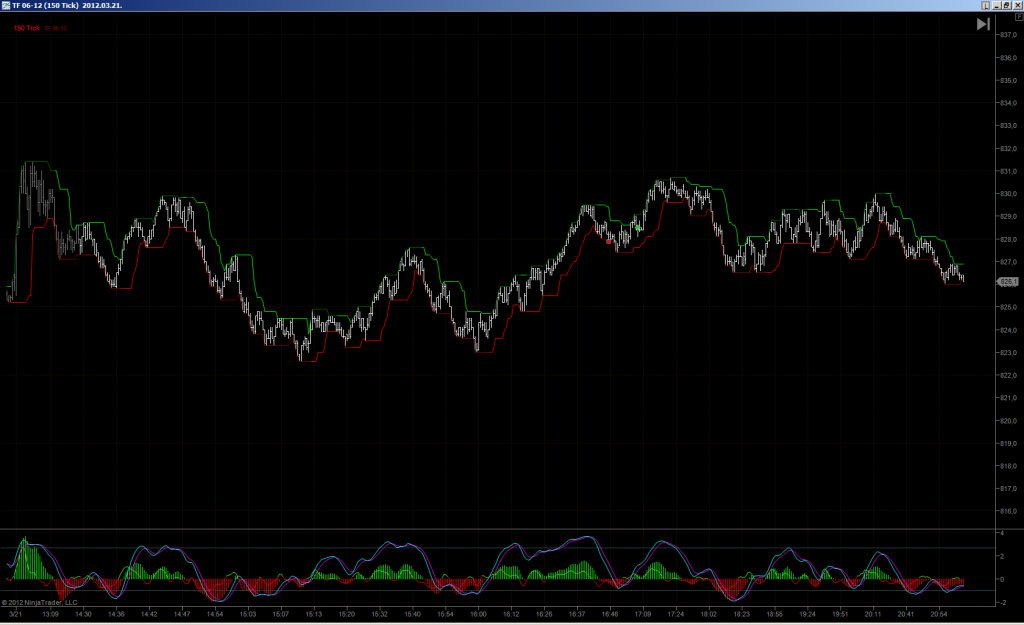This screenshot has height=625, width=1024.
Task: Click the indicator panel scale value 4
Action: 1002,533
